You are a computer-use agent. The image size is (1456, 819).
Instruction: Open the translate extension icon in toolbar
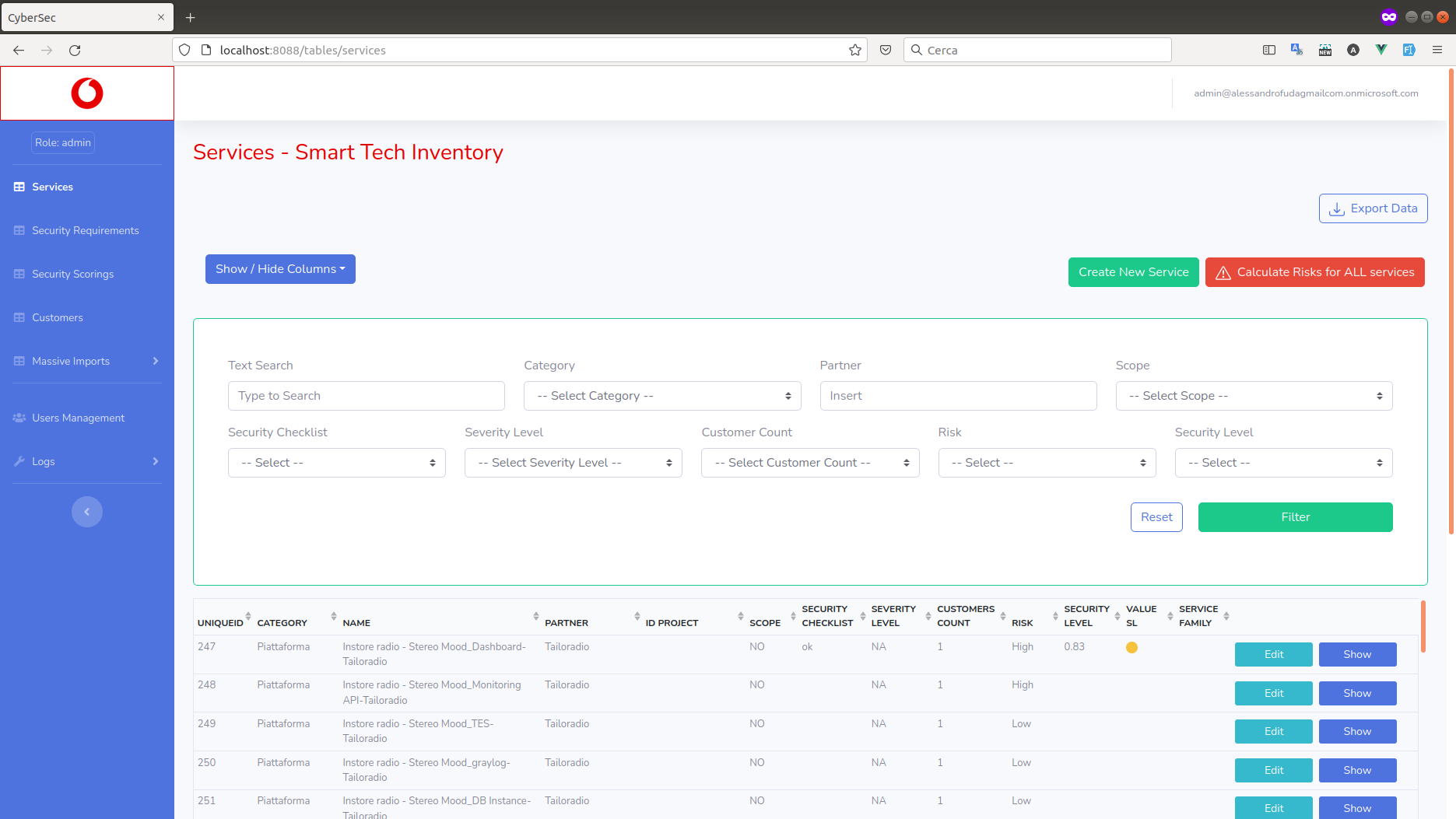tap(1296, 50)
